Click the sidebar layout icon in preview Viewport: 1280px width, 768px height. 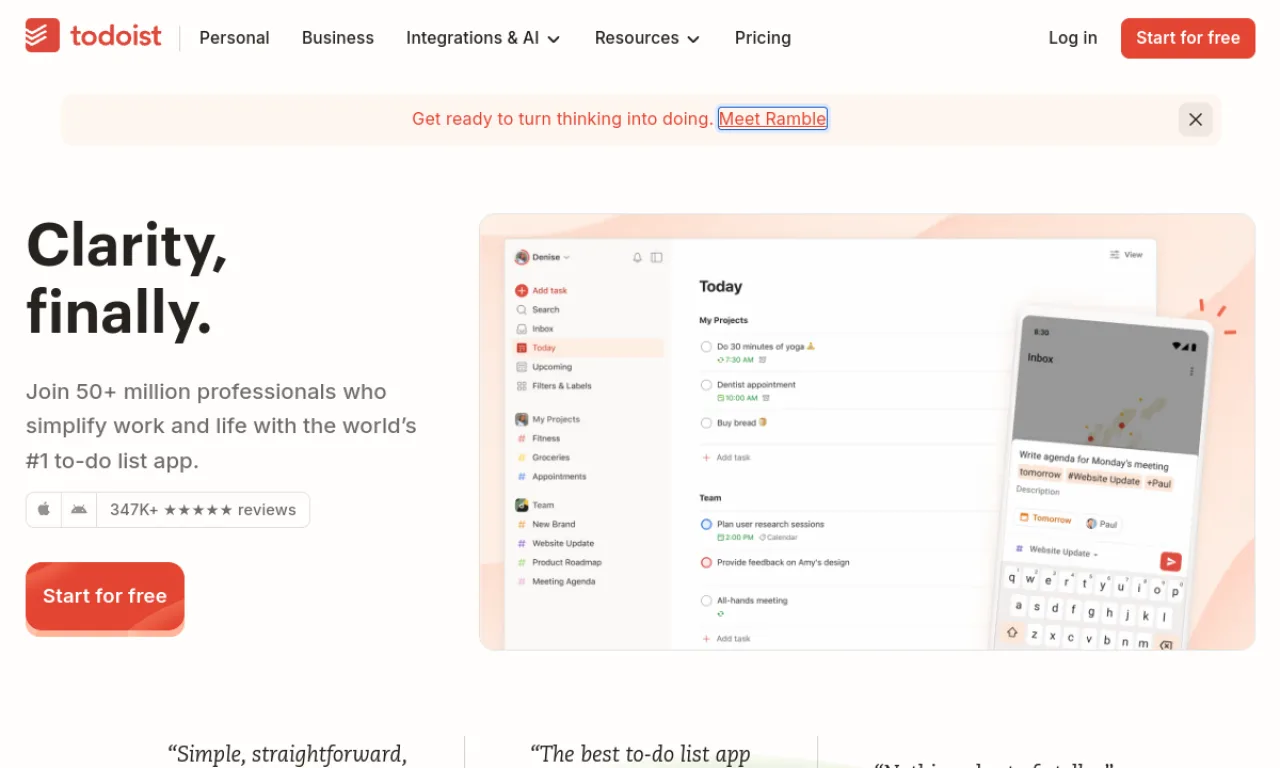click(656, 257)
